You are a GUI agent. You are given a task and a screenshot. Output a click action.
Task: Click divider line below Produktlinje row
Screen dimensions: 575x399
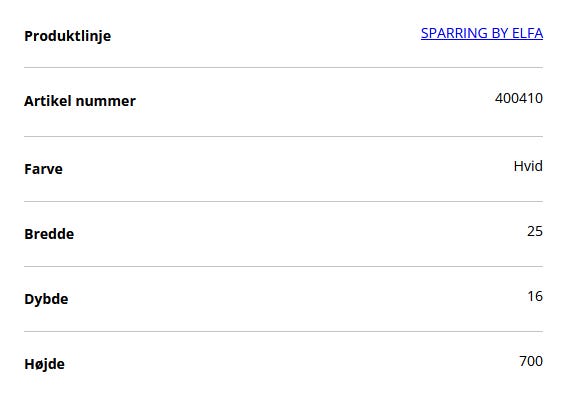[283, 67]
